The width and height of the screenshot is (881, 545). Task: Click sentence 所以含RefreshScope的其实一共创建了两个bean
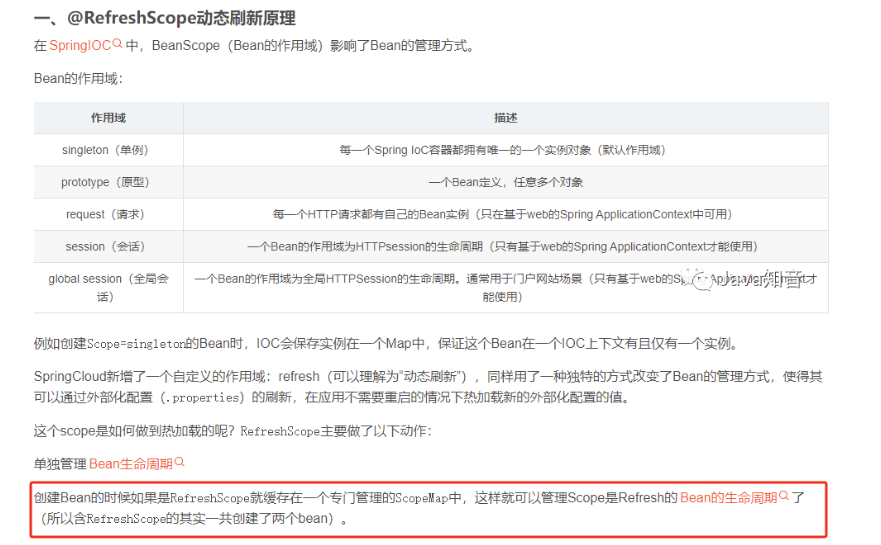pos(190,519)
